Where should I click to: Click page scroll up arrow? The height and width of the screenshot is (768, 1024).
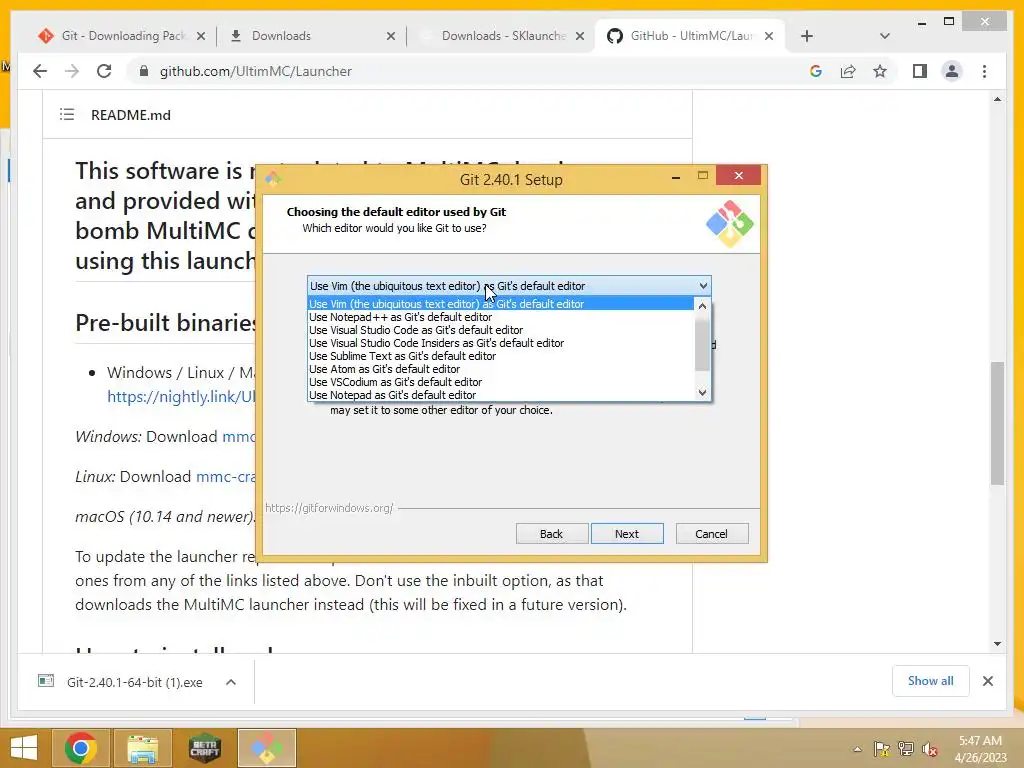tap(997, 99)
